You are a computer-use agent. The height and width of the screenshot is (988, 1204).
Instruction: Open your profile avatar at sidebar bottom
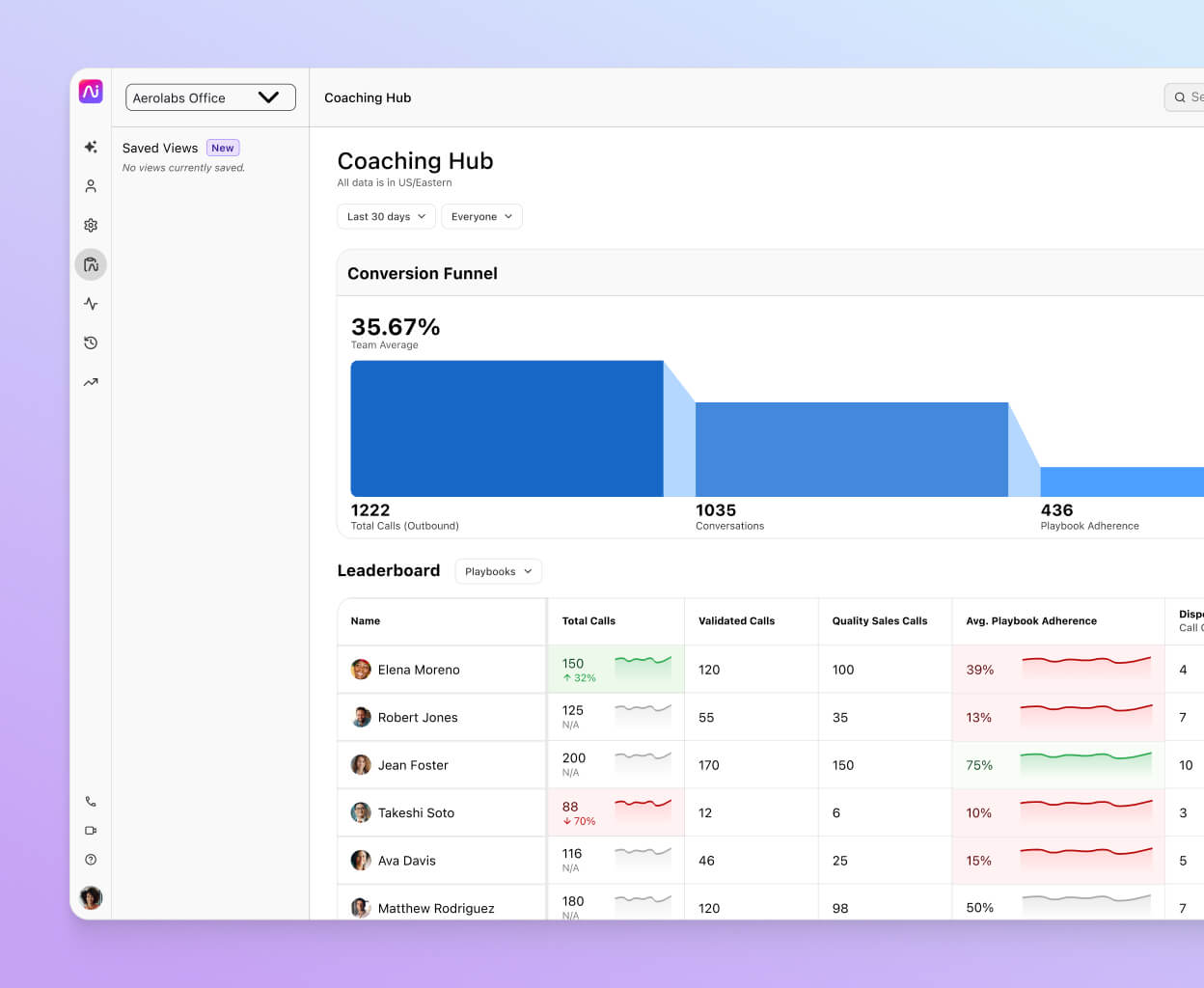click(x=91, y=897)
